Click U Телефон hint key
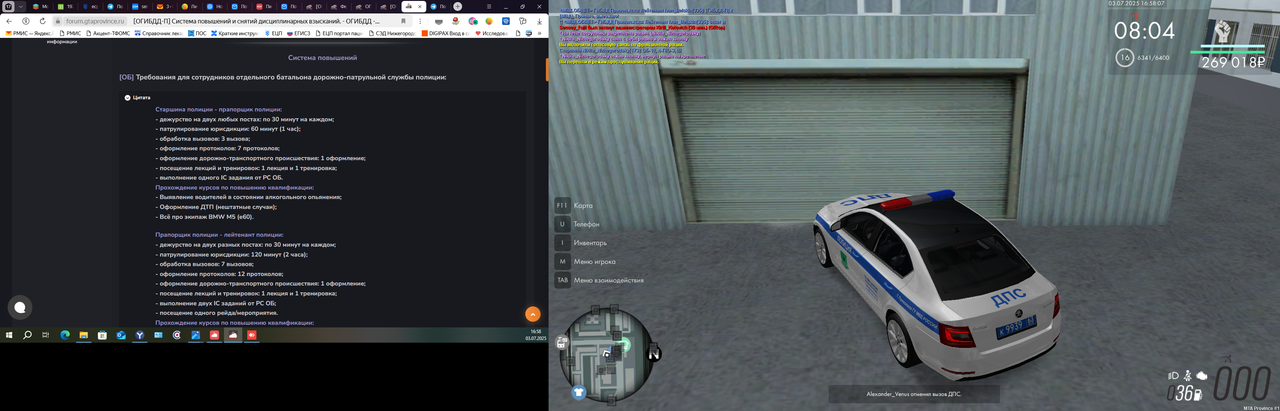1280x411 pixels. click(562, 224)
